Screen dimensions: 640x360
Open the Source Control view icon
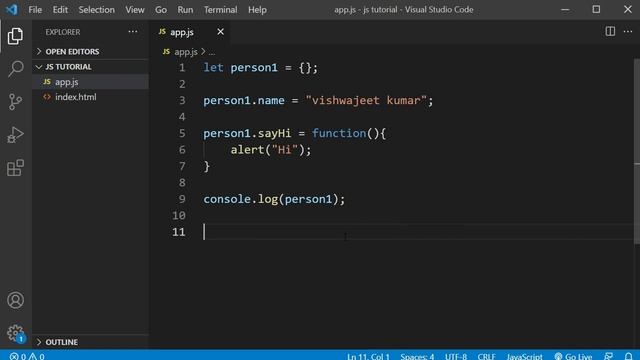point(15,102)
